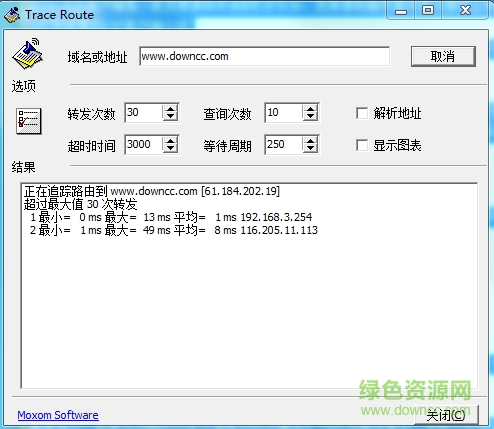
Task: Enable the 解析地址 checkbox
Action: 362,113
